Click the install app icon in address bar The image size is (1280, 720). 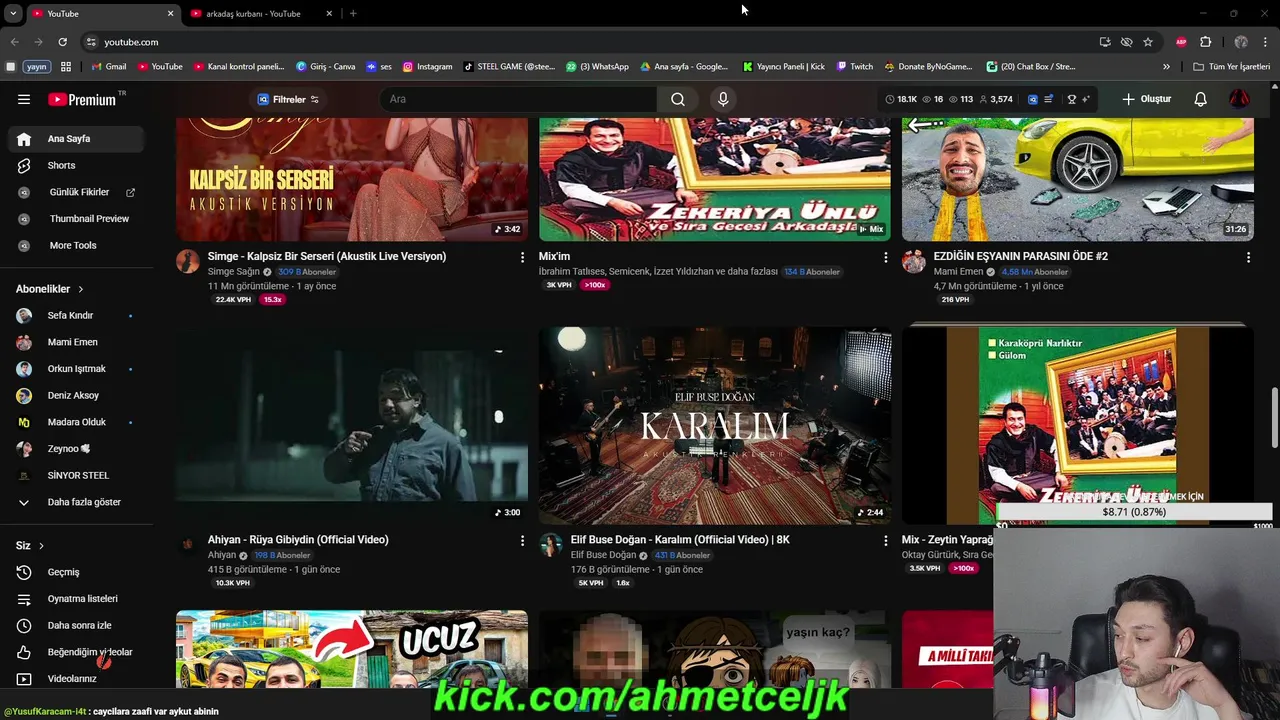coord(1105,42)
